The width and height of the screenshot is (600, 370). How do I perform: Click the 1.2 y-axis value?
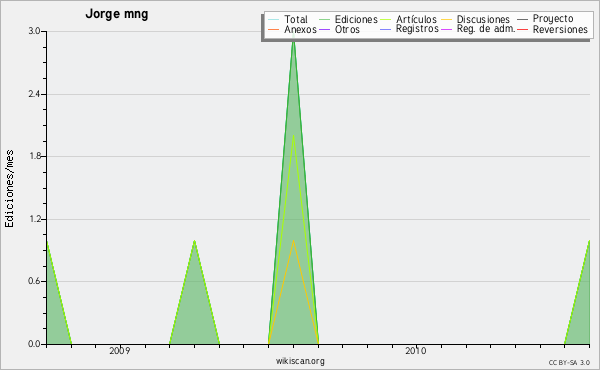(x=34, y=219)
